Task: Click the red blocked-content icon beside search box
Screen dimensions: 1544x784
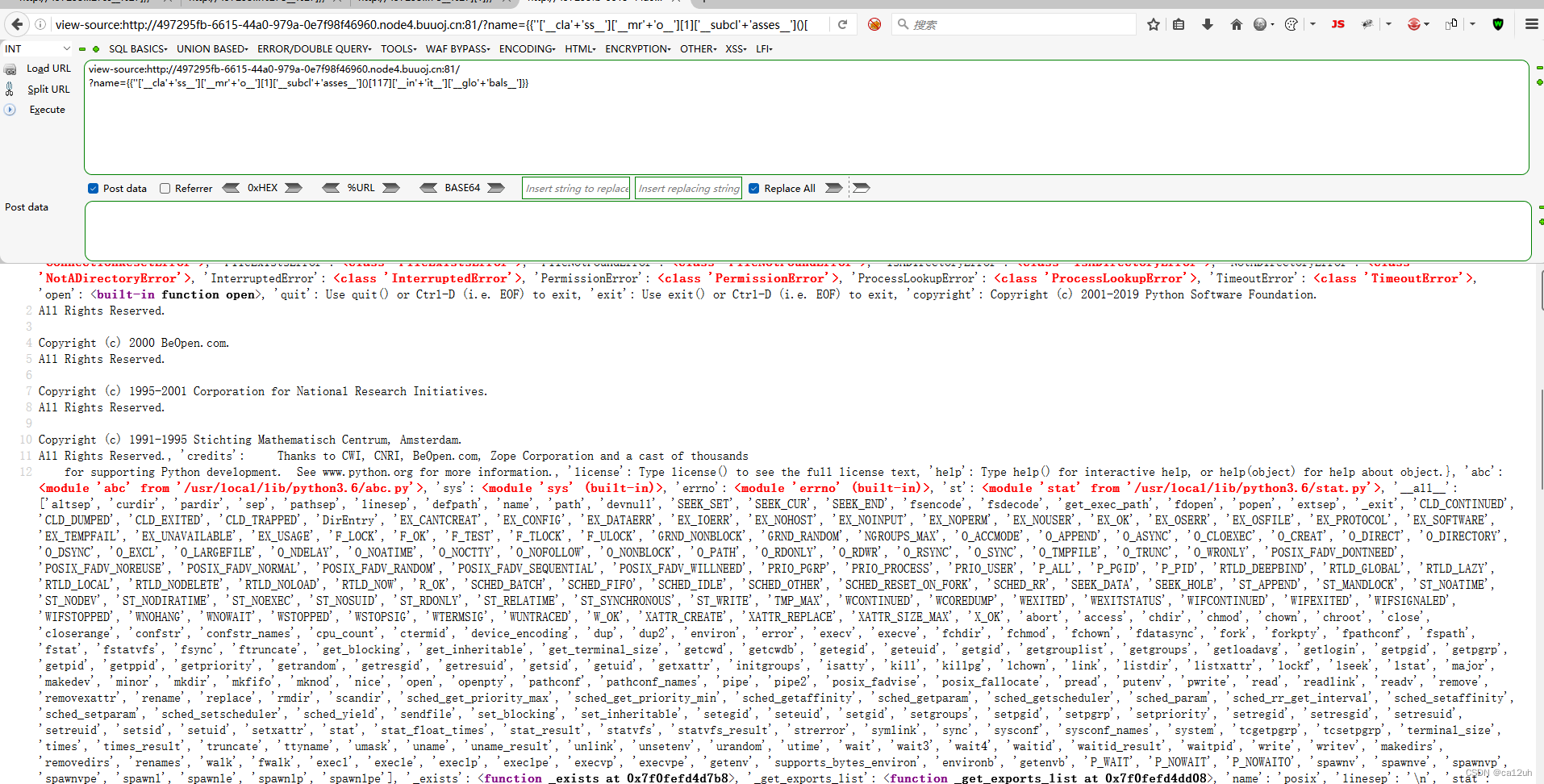Action: [874, 24]
